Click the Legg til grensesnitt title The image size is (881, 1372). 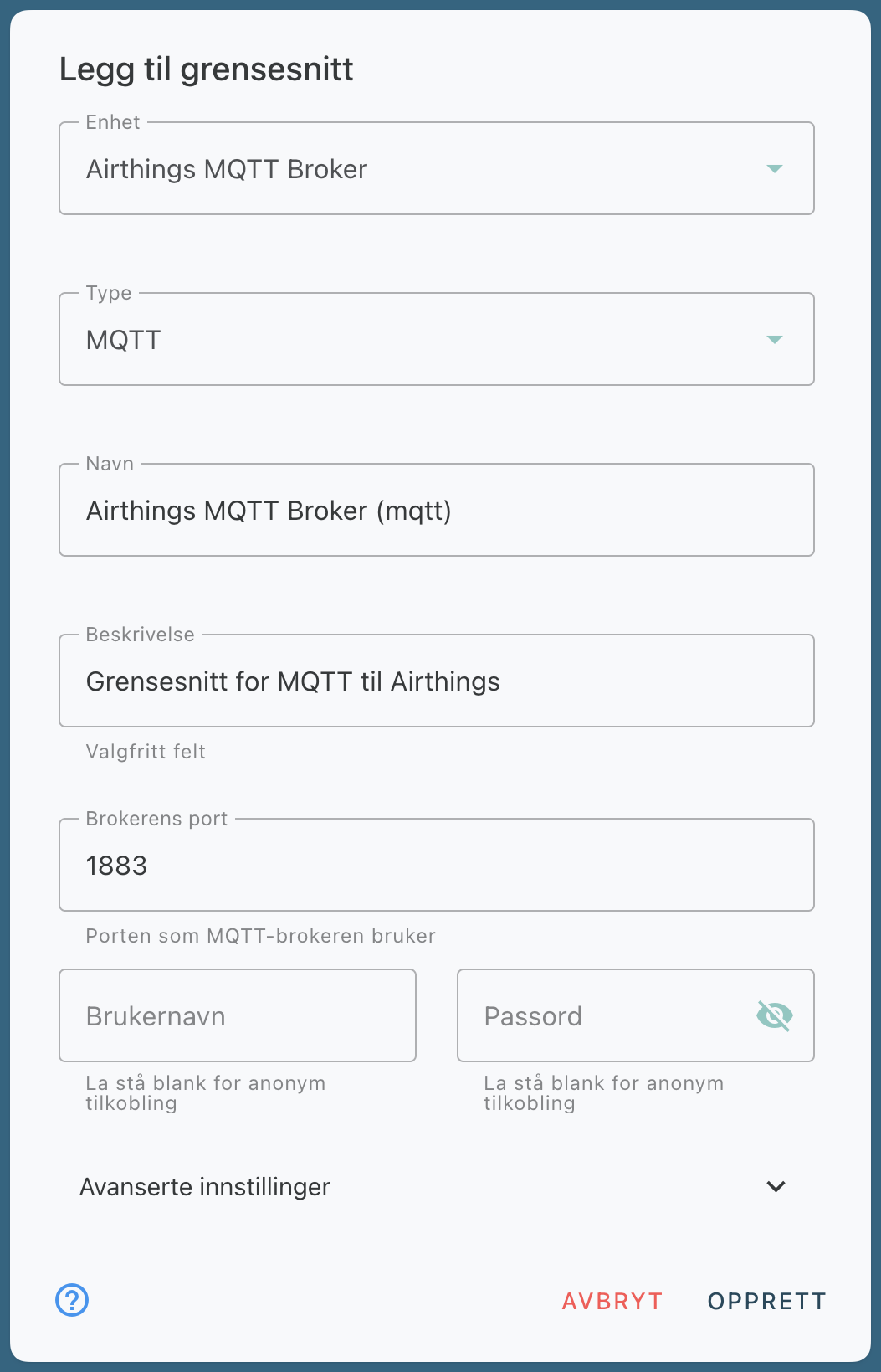[207, 69]
